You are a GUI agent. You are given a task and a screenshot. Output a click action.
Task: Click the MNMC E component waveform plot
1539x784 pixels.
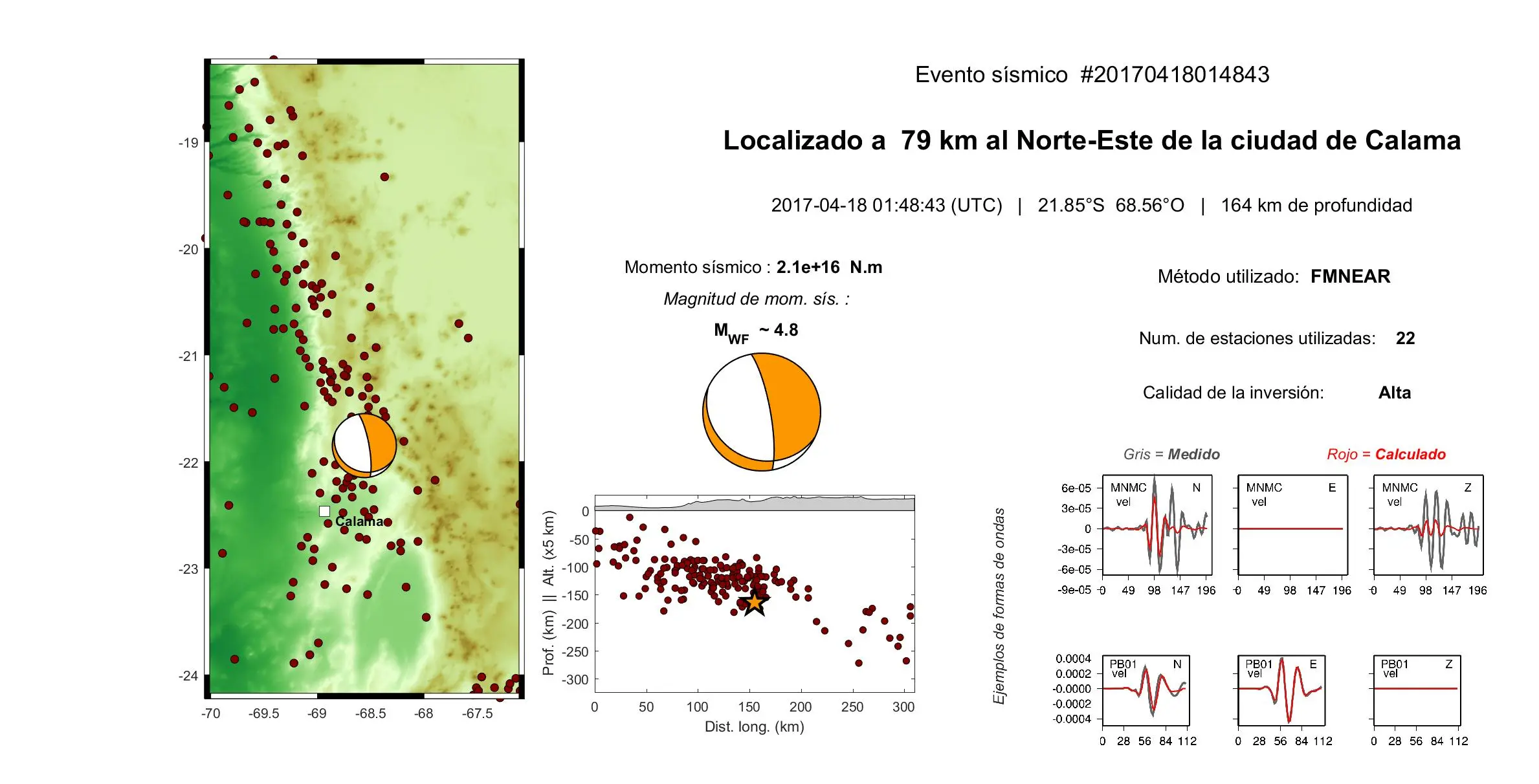click(x=1292, y=525)
